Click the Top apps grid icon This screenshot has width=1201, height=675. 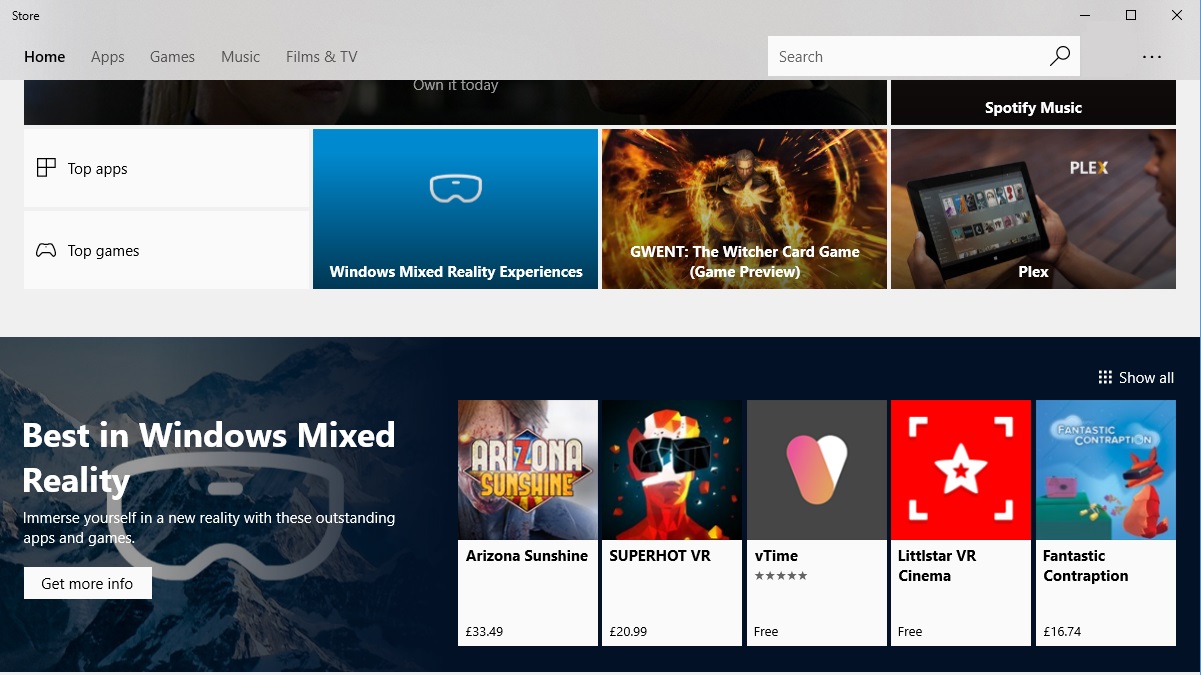[46, 168]
